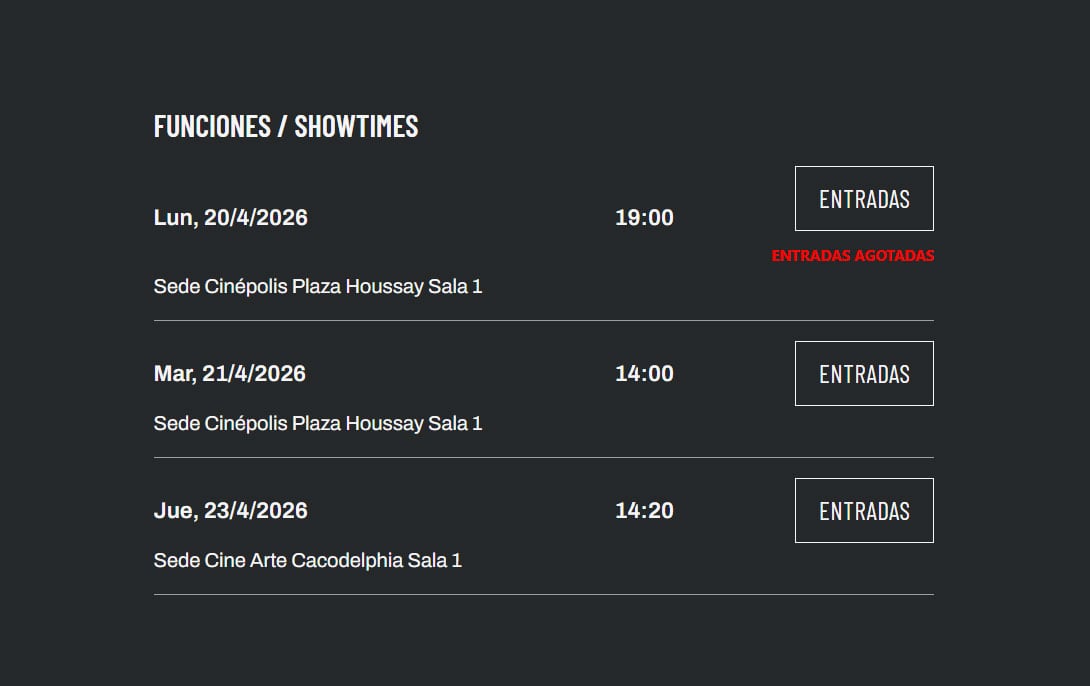Viewport: 1090px width, 686px height.
Task: Click divider line below Monday showtime
Action: (x=543, y=321)
